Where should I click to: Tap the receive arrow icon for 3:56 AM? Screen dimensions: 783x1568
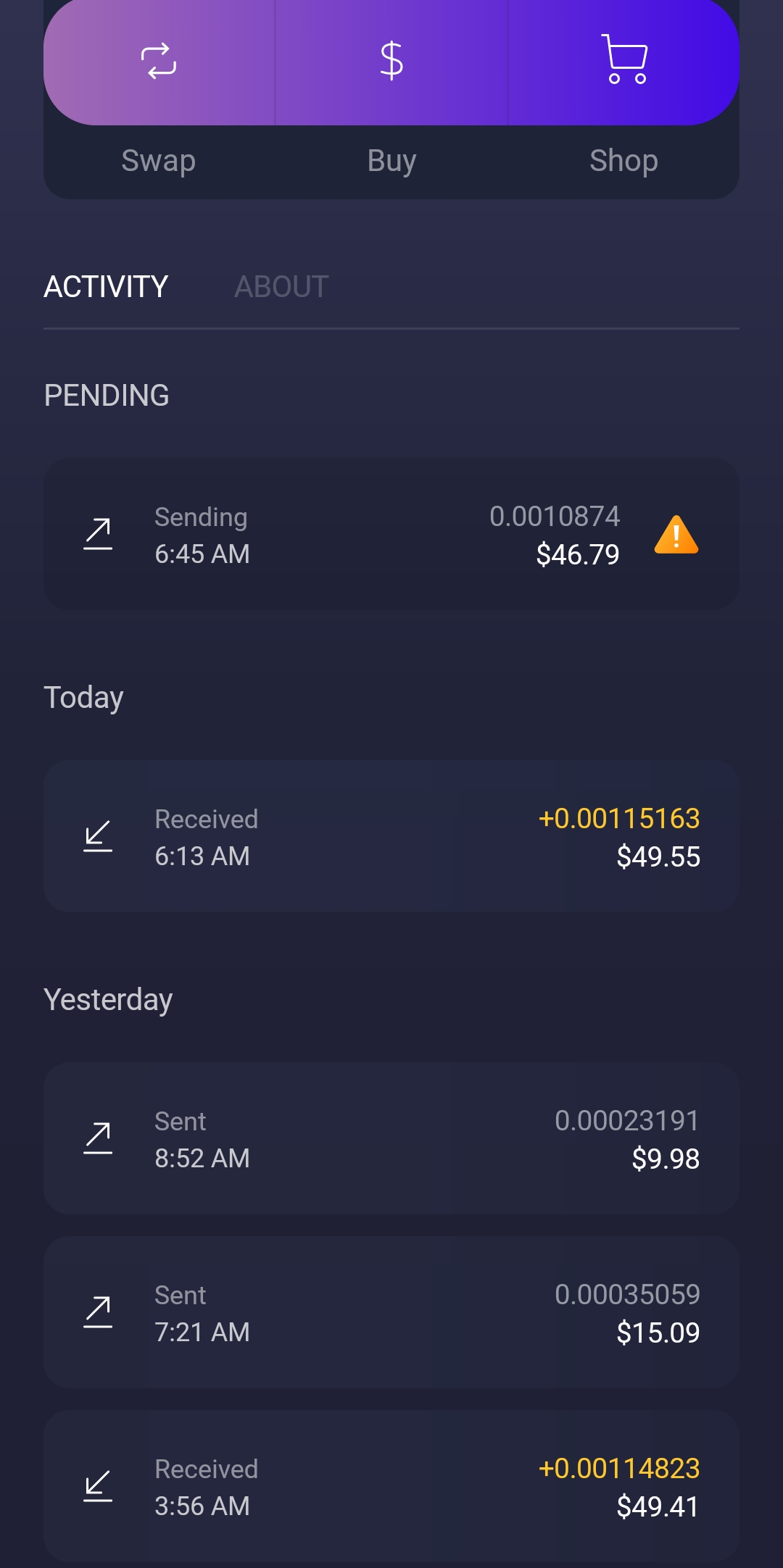coord(98,1487)
